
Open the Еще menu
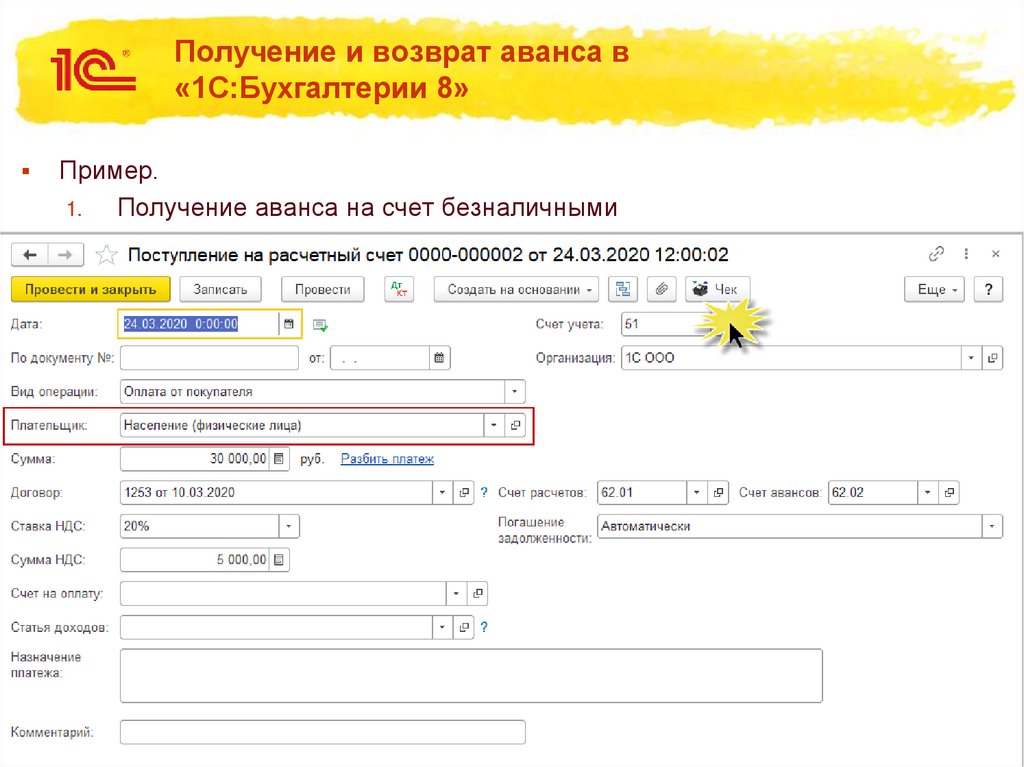(935, 289)
